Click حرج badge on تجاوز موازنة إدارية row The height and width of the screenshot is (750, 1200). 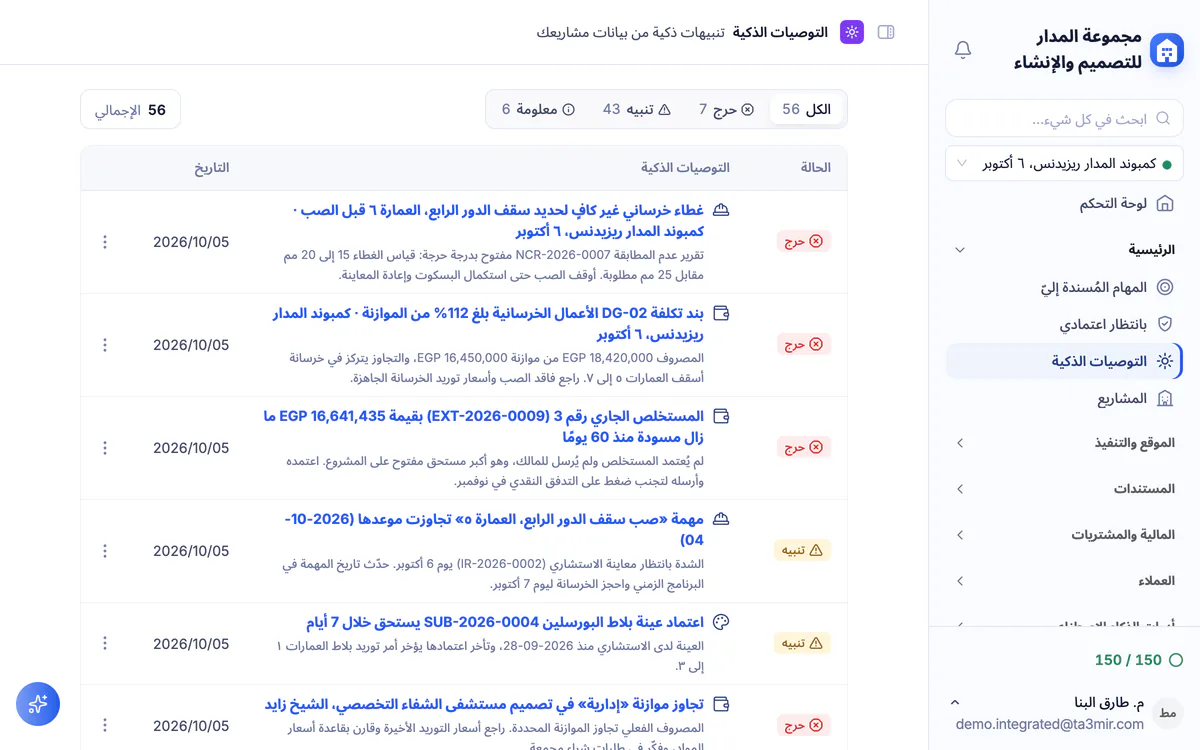coord(804,725)
